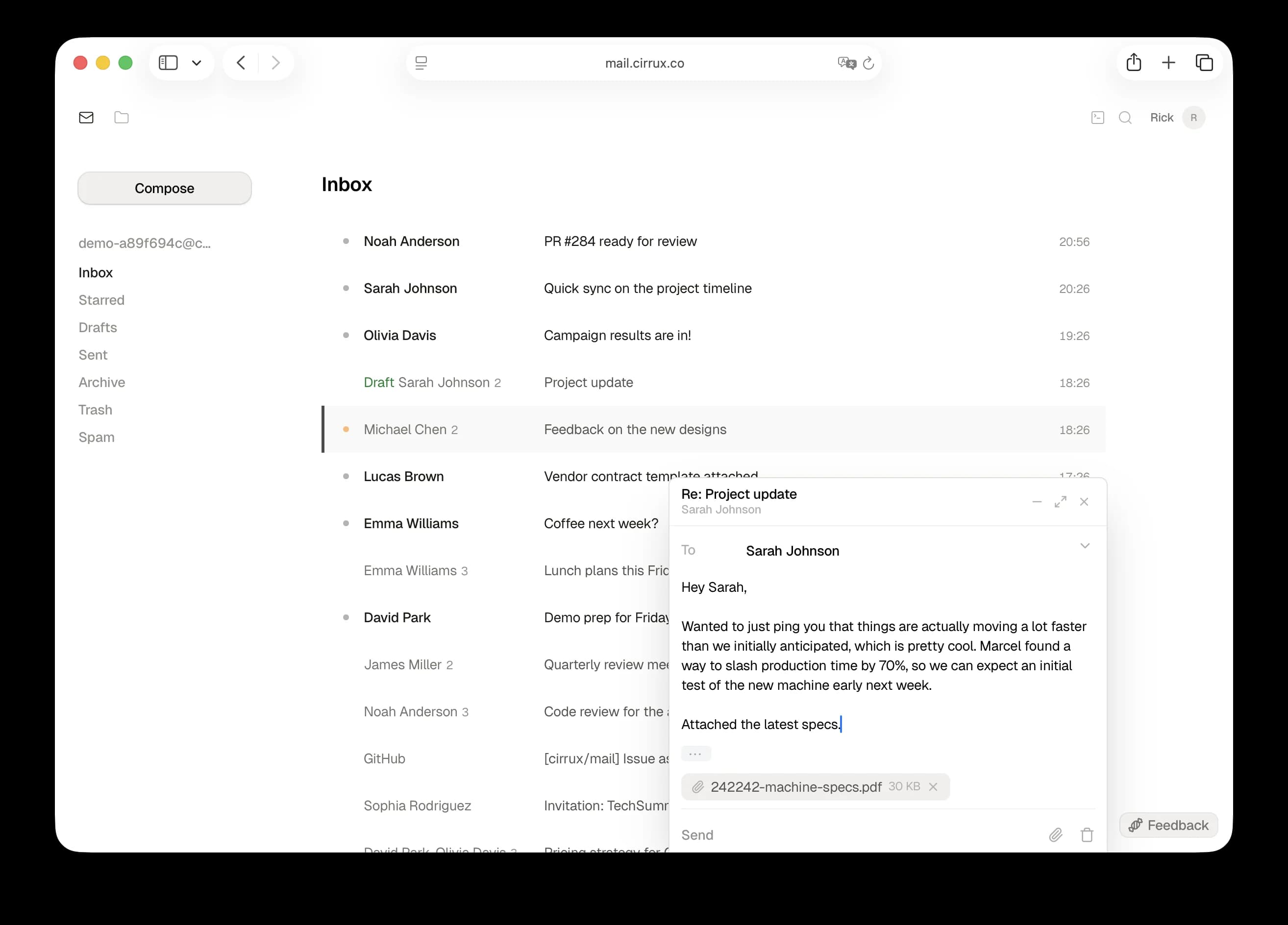1288x925 pixels.
Task: Toggle the browser sidebar icon
Action: click(x=168, y=62)
